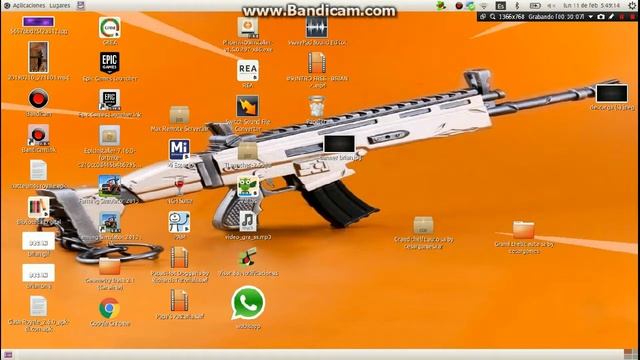Open the trash bin desktop icon
Image resolution: width=640 pixels, height=360 pixels.
coord(317,106)
